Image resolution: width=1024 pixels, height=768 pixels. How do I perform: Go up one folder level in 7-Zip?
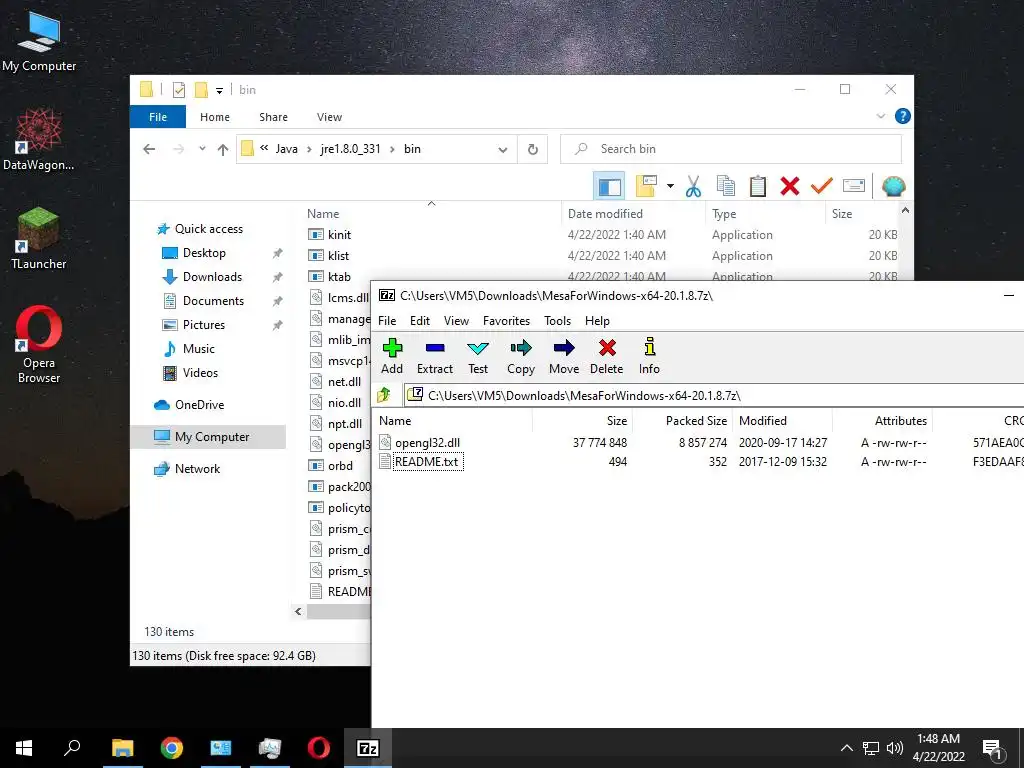(x=384, y=395)
